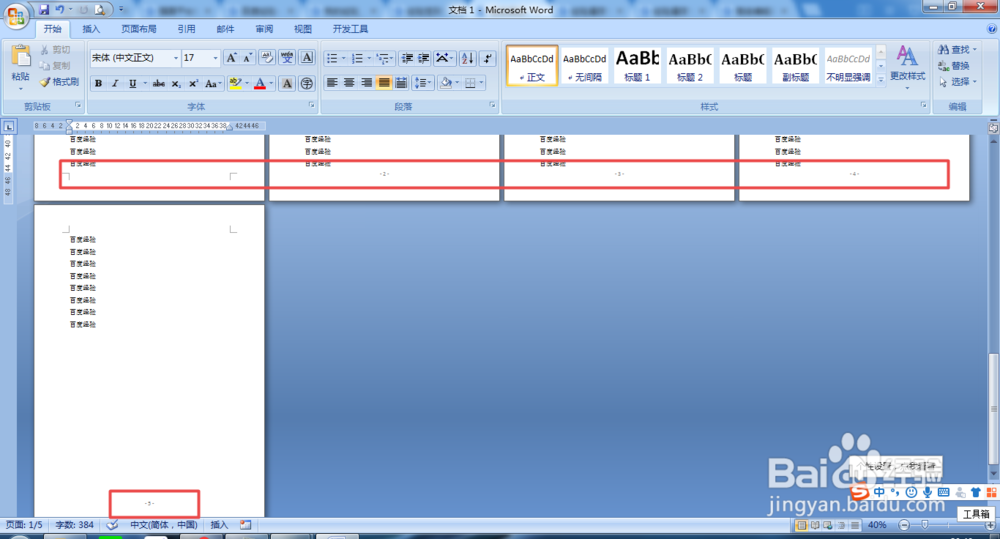Apply Superscript formatting
1000x539 pixels.
[x=193, y=84]
